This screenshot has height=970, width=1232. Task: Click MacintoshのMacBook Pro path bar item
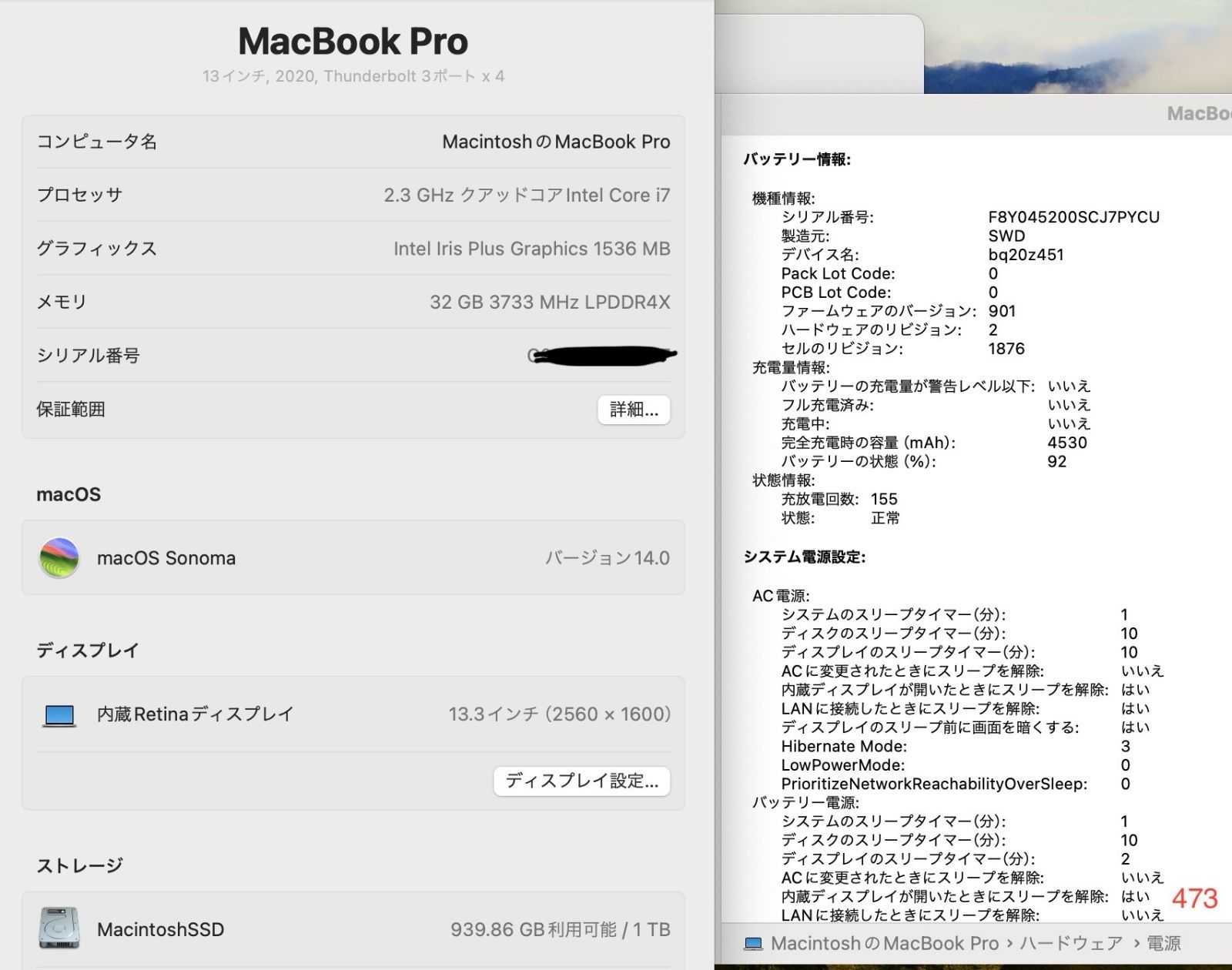pos(884,944)
